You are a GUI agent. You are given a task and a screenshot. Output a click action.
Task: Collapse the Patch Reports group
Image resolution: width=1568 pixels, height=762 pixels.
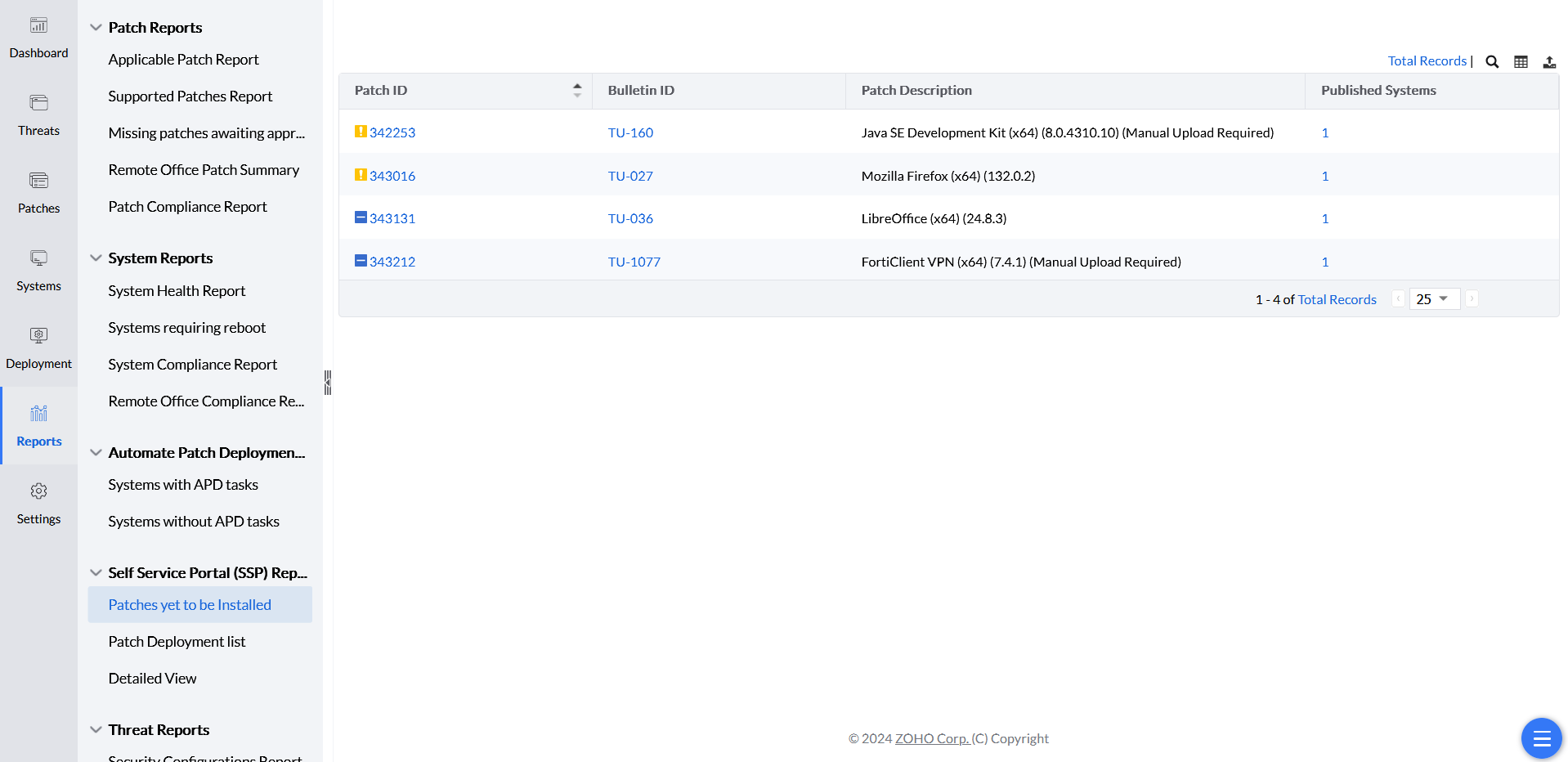click(96, 27)
